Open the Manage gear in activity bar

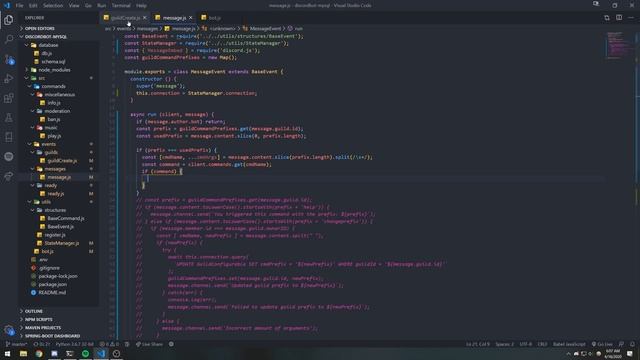(x=9, y=330)
